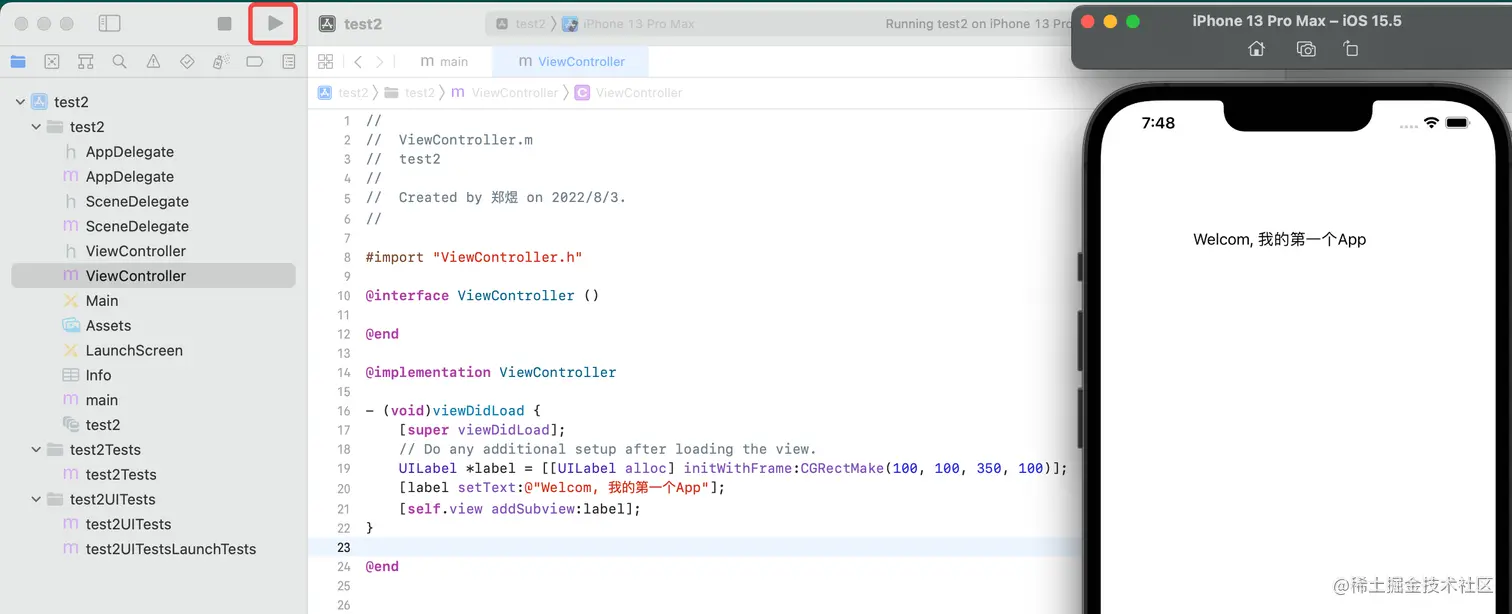This screenshot has width=1512, height=614.
Task: Rotate the simulator device
Action: point(1350,49)
